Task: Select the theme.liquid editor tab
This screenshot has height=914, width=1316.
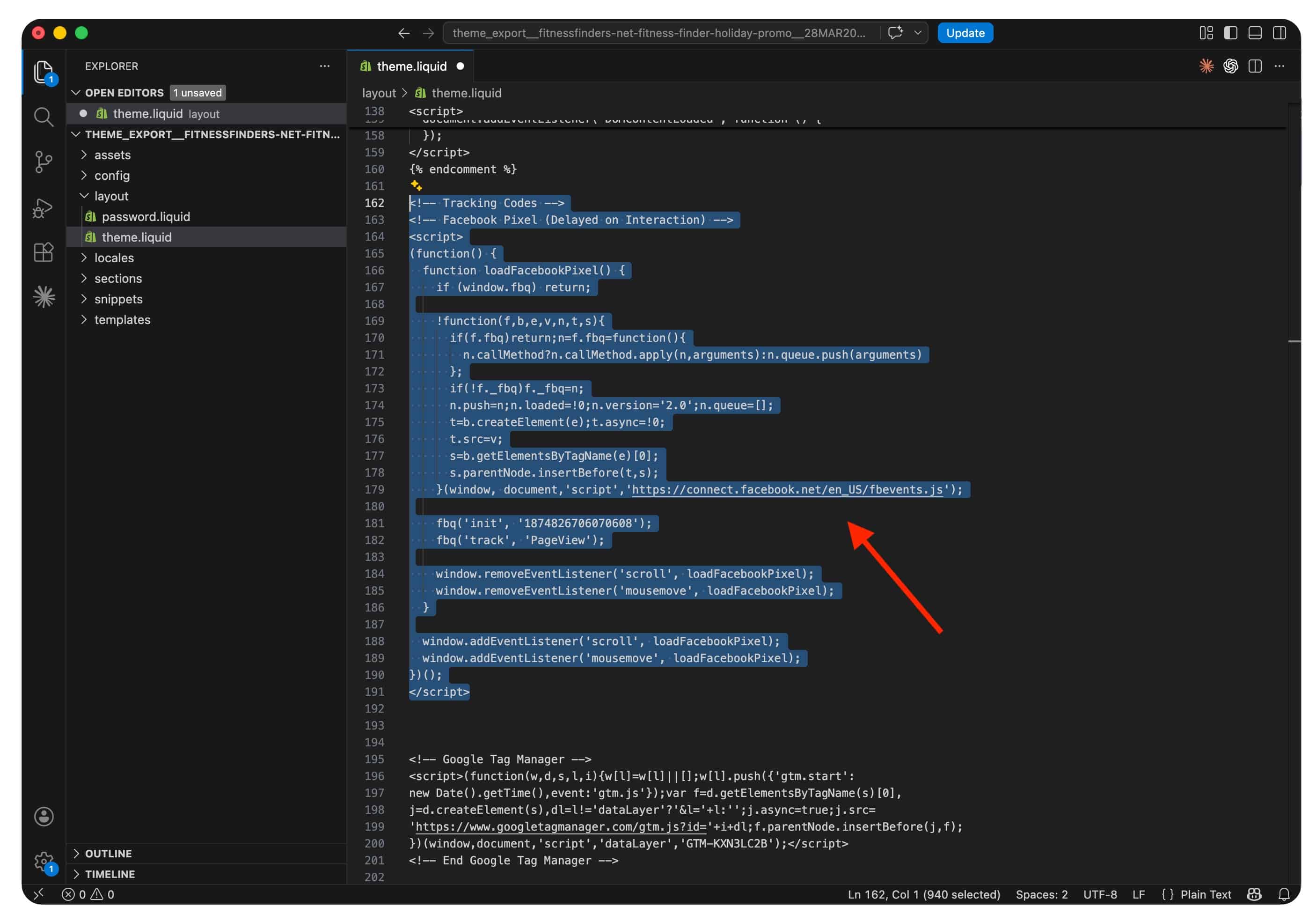Action: point(411,66)
